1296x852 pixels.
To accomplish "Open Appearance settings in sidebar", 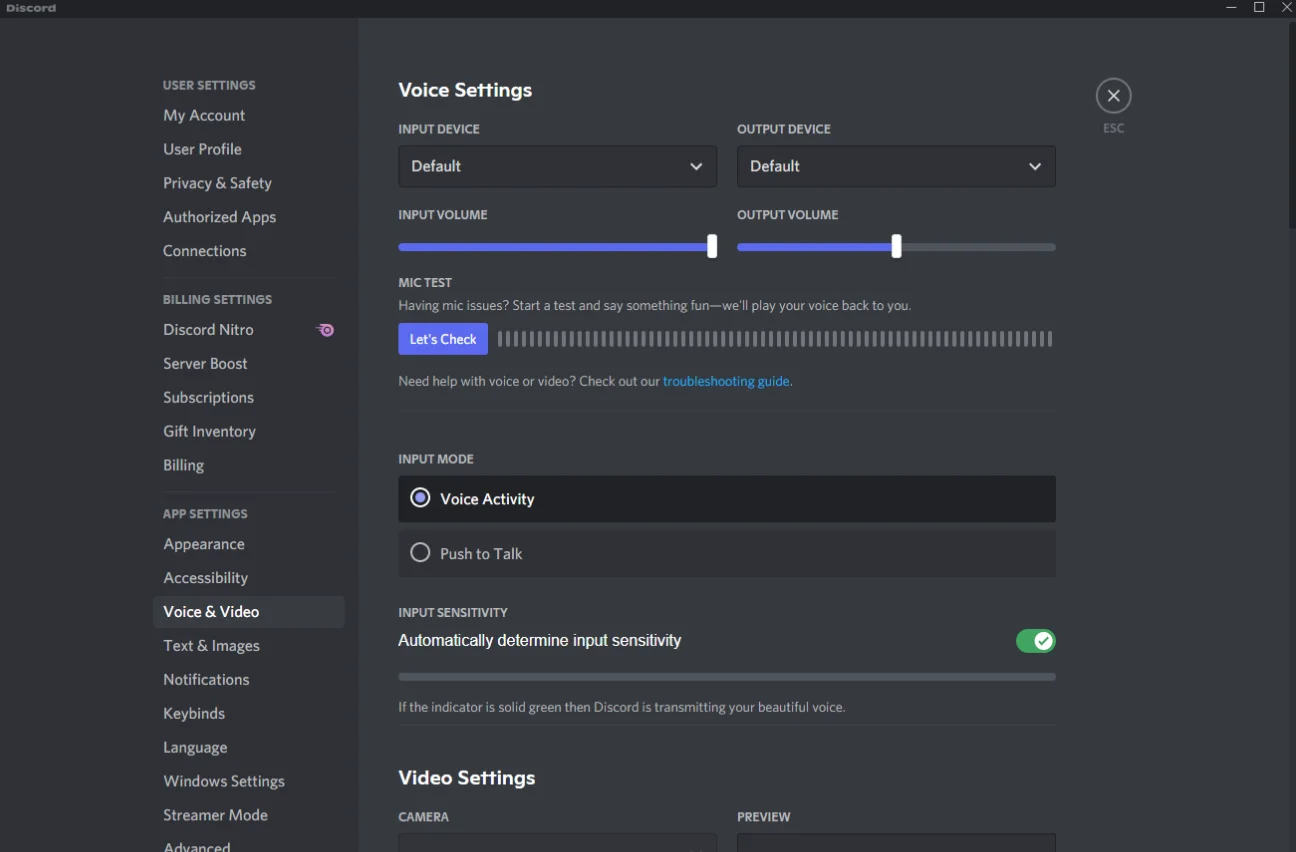I will coord(204,545).
